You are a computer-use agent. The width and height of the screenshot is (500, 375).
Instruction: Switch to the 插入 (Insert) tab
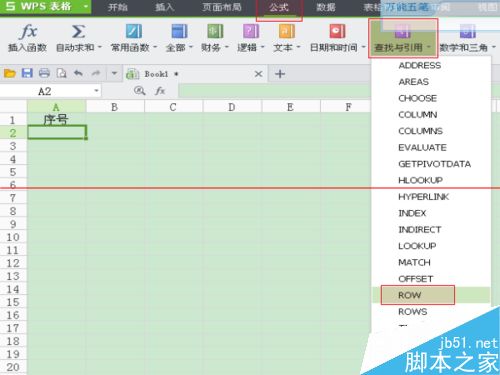click(x=164, y=7)
